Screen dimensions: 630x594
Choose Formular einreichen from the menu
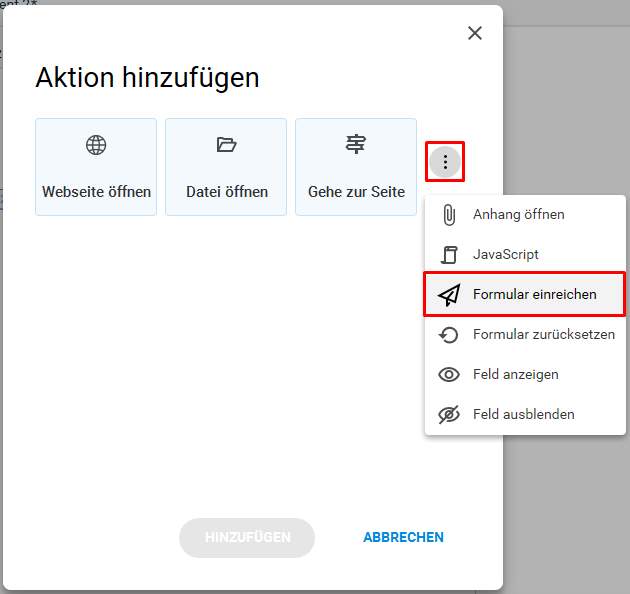point(525,295)
